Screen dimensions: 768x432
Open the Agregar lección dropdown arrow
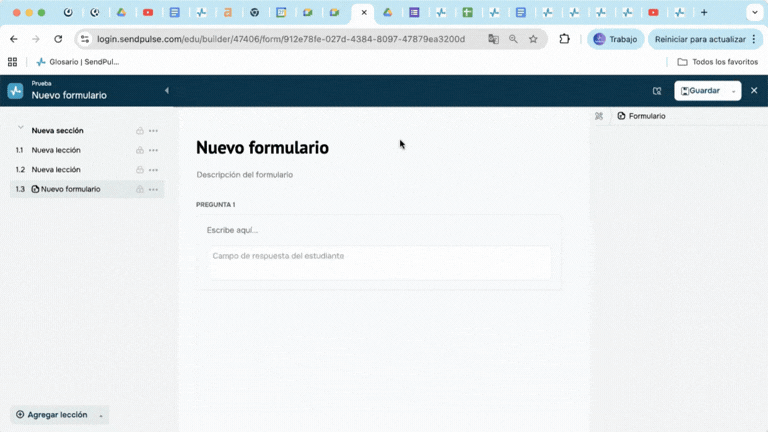tap(101, 416)
